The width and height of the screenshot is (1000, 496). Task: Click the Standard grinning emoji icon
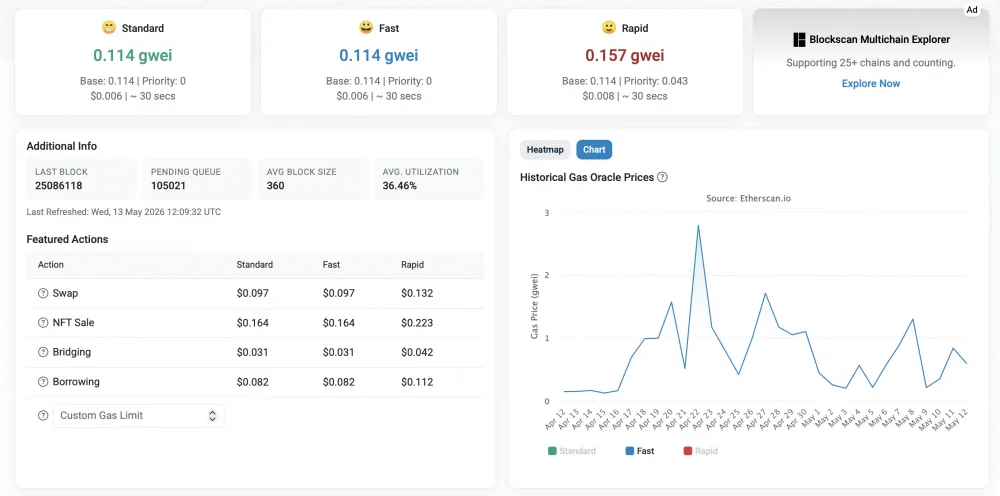point(109,27)
